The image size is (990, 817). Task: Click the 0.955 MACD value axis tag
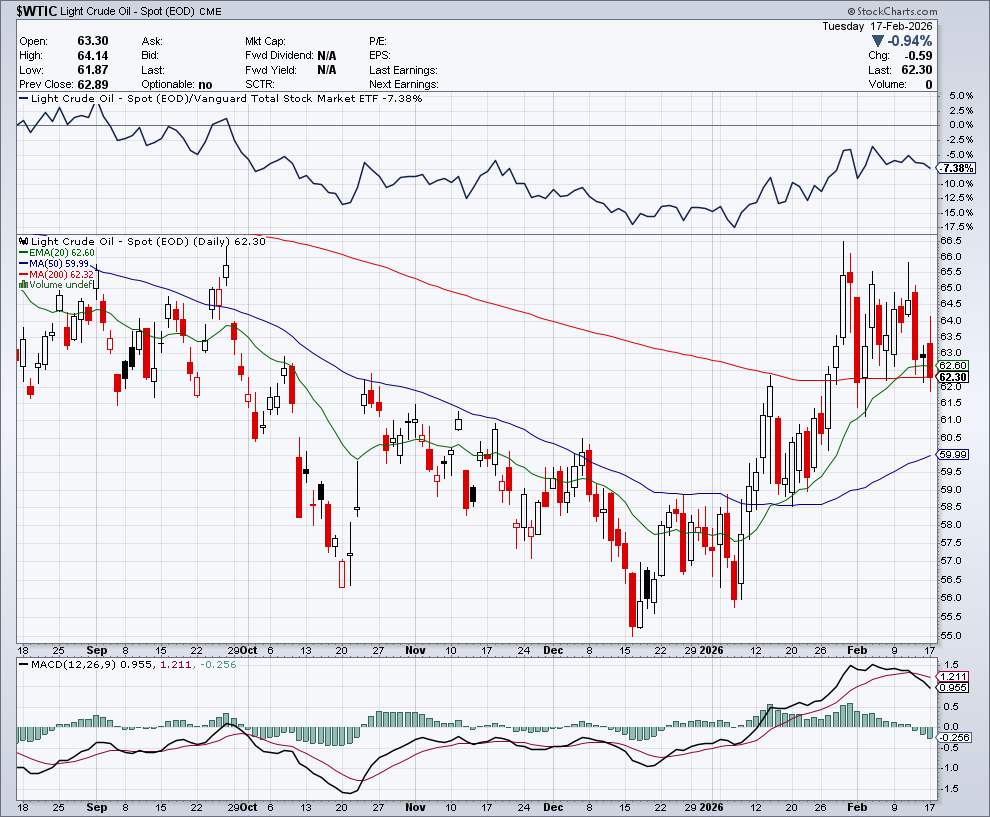[953, 688]
